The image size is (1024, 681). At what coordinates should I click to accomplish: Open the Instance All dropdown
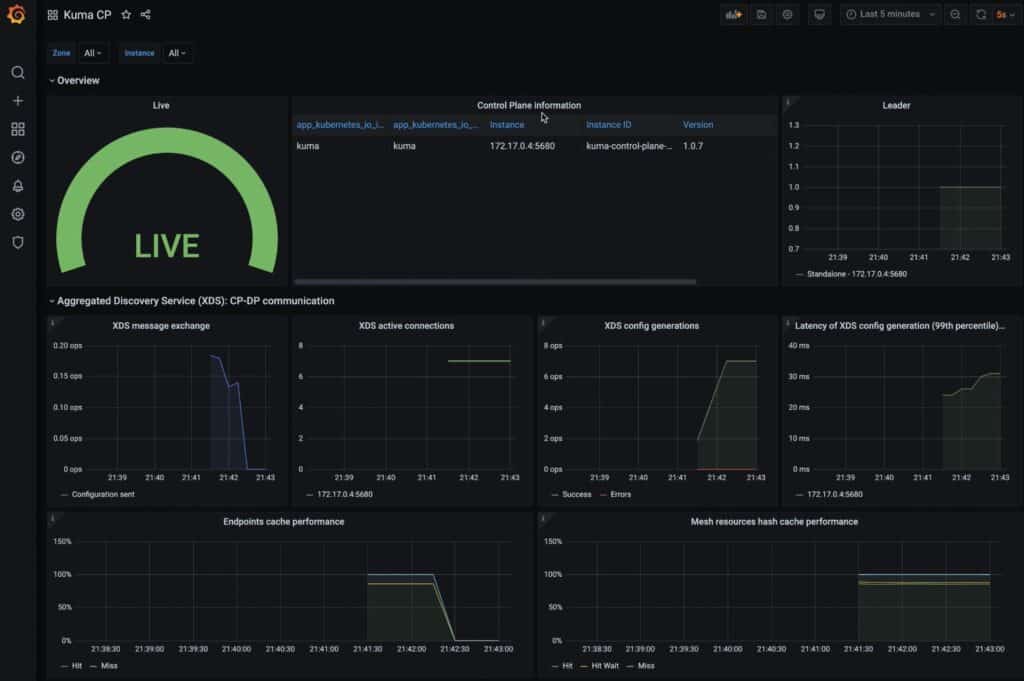[x=178, y=52]
